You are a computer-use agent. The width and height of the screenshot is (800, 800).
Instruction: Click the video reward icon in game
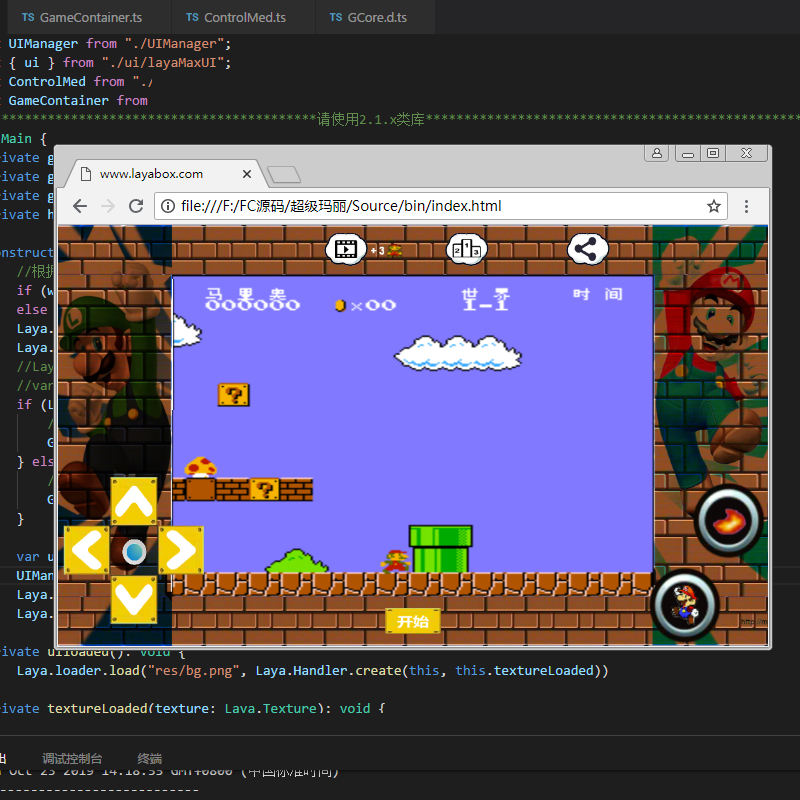(346, 249)
